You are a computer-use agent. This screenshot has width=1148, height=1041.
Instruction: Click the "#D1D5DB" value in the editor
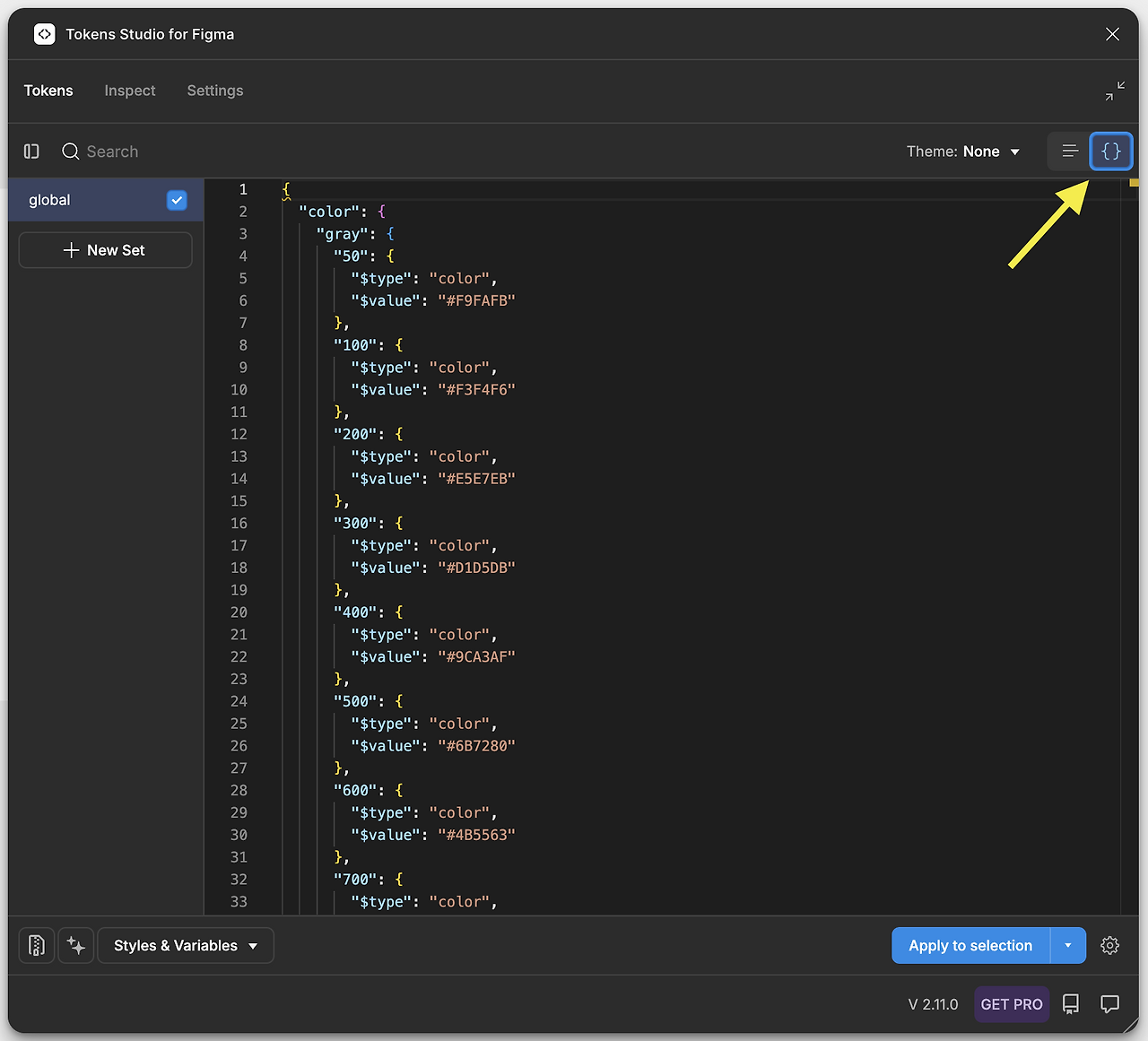click(477, 568)
